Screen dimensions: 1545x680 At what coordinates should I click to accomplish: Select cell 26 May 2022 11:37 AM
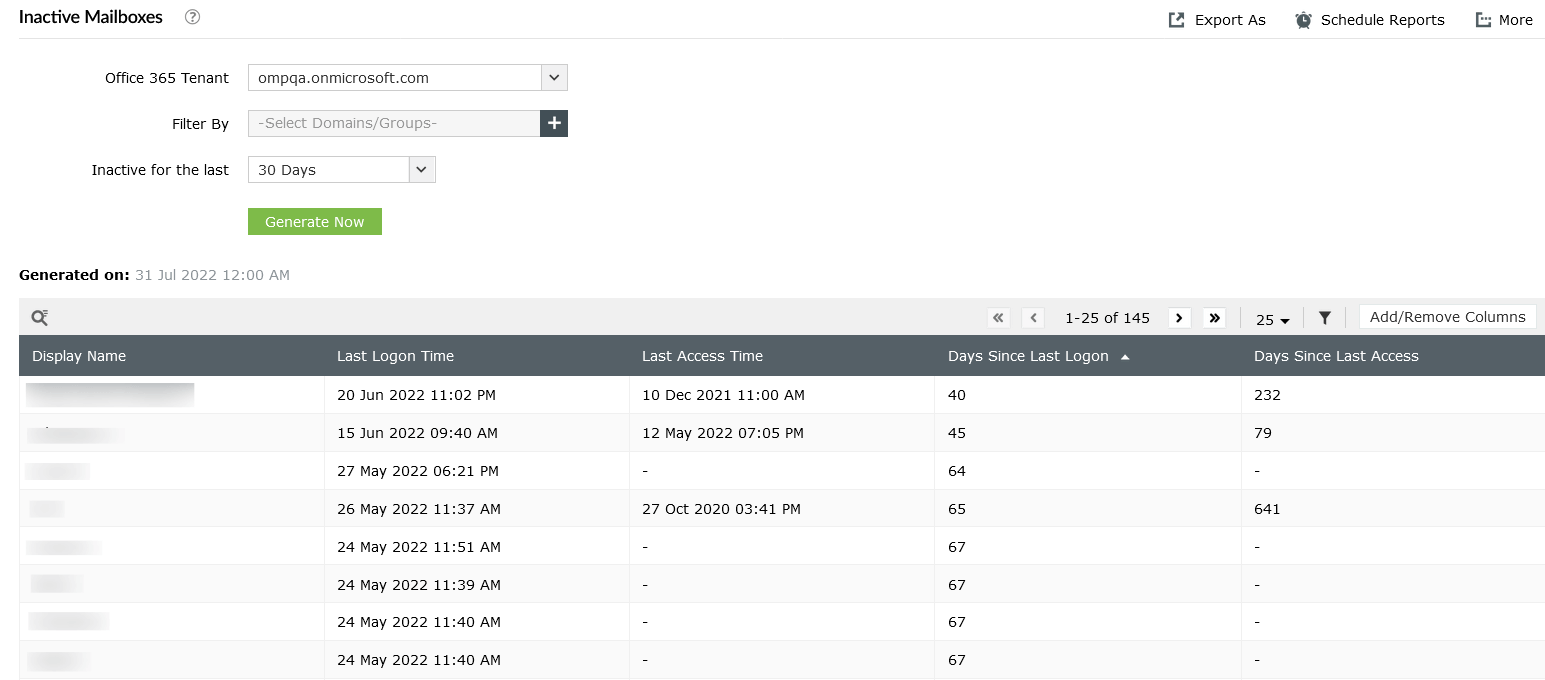coord(419,509)
